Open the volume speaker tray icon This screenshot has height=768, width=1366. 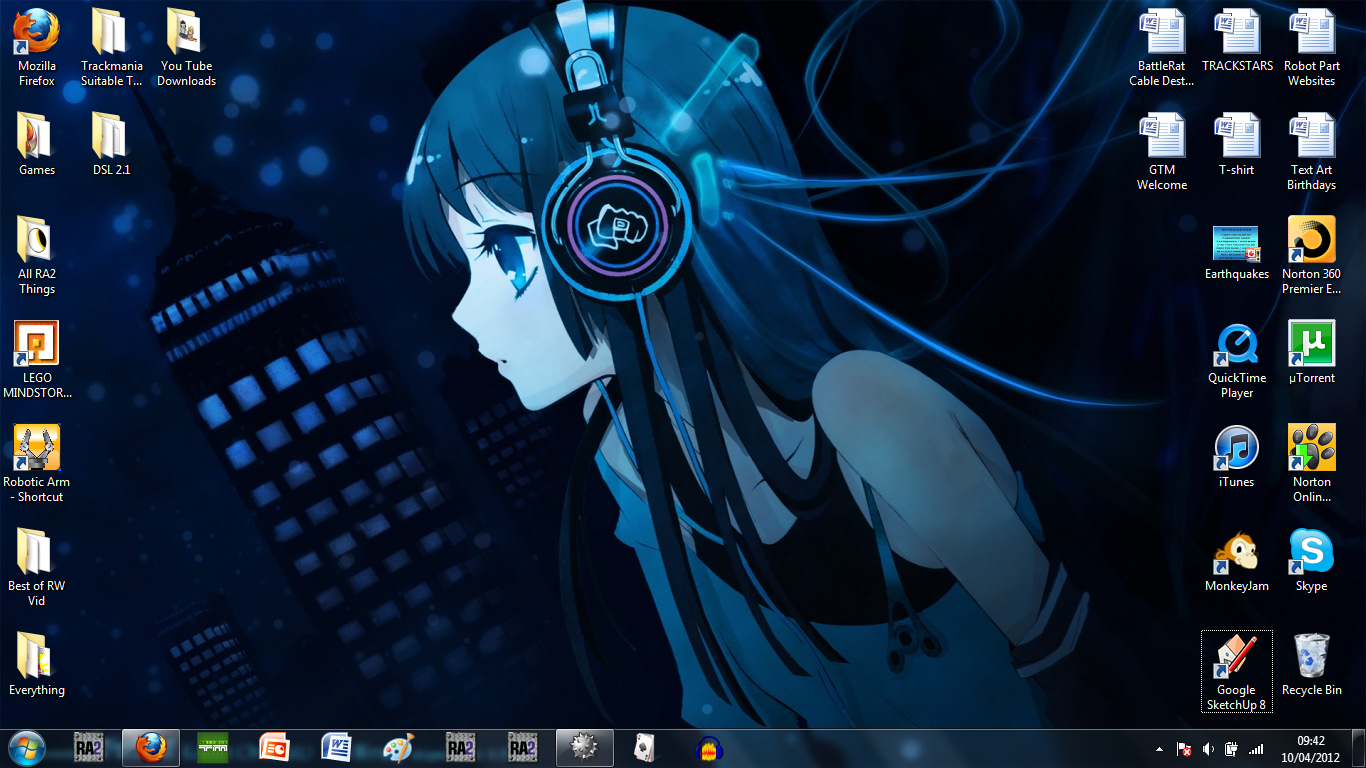pos(1208,748)
